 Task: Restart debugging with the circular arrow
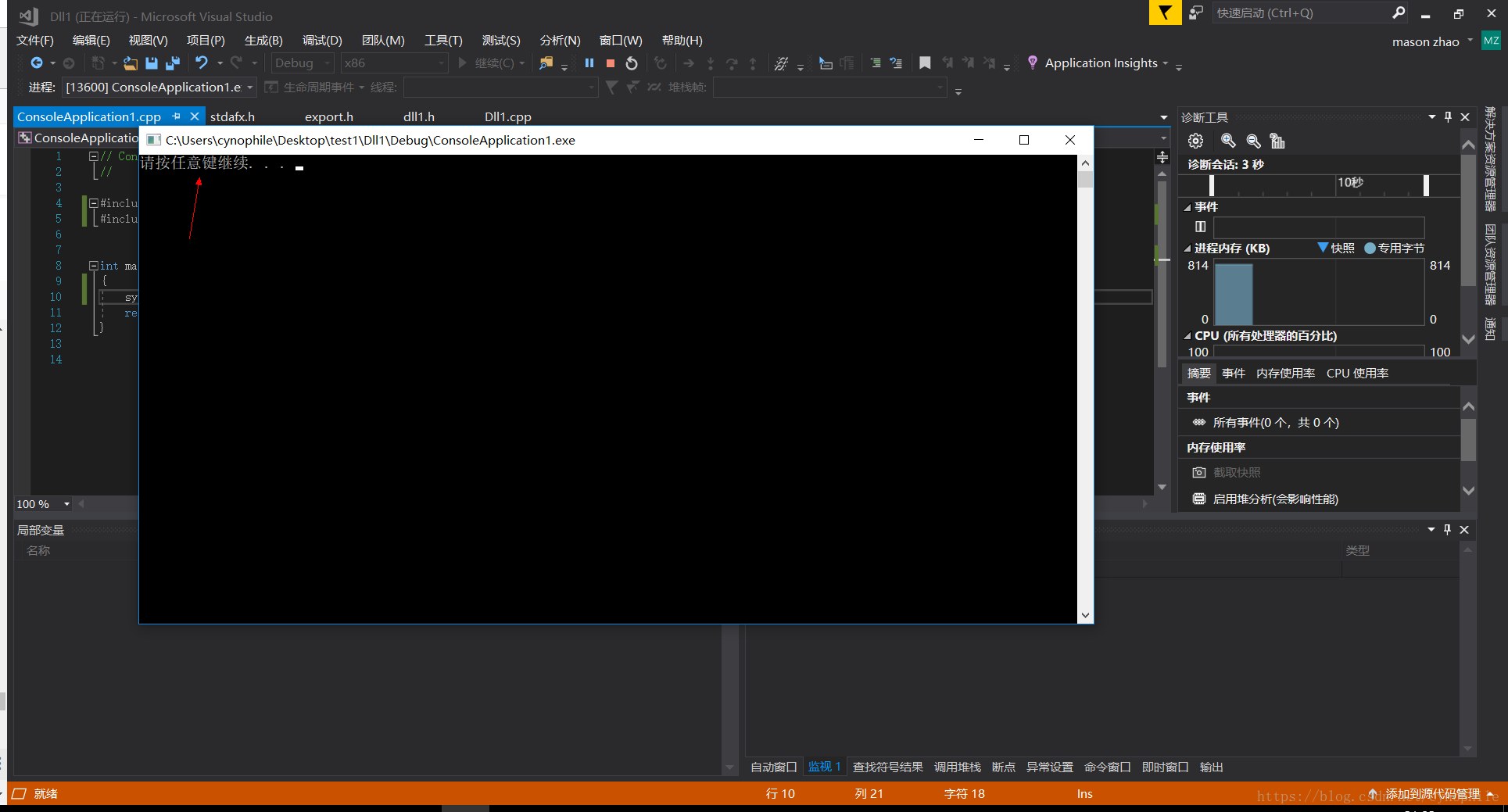coord(632,63)
